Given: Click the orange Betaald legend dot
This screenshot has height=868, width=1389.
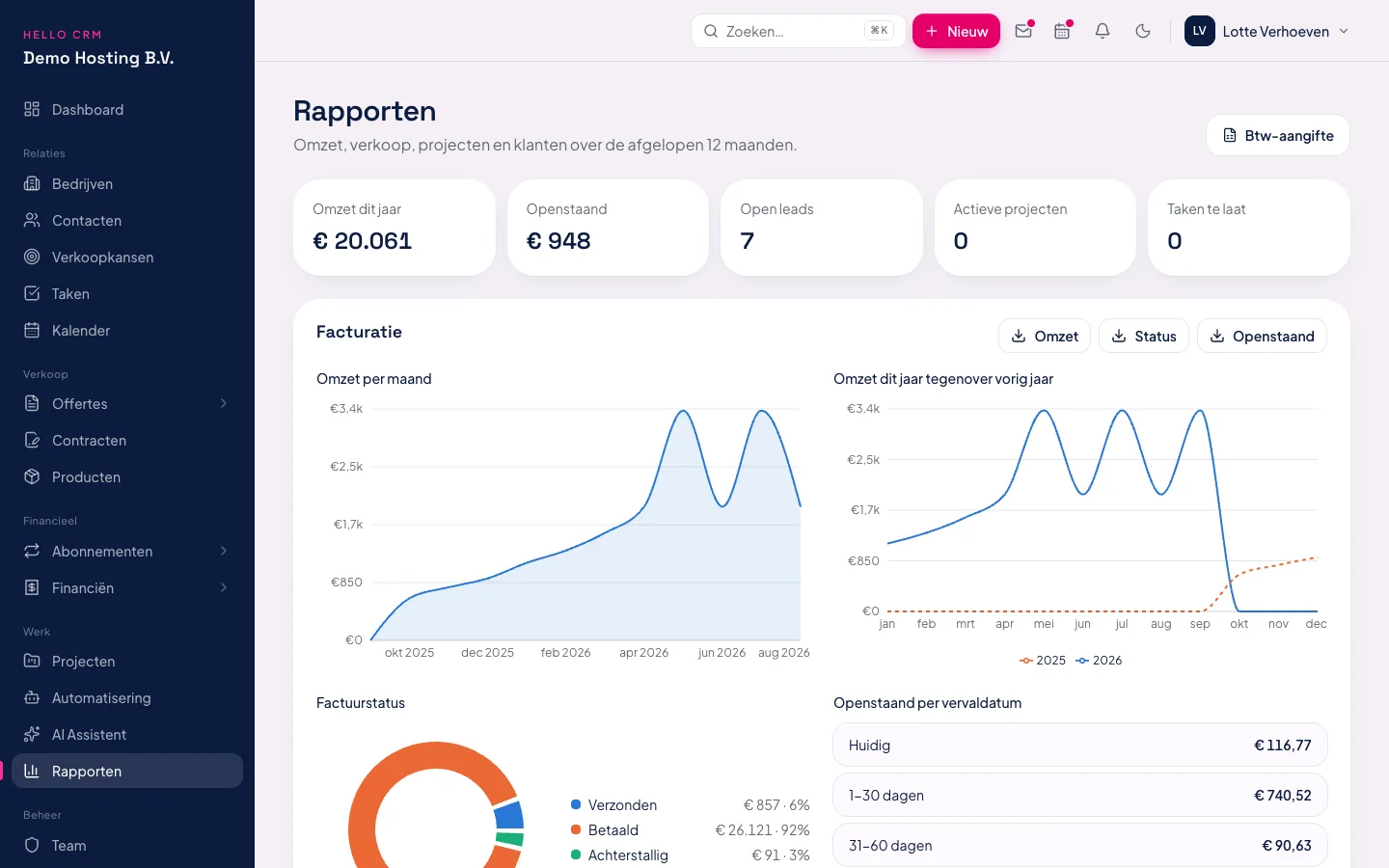Looking at the screenshot, I should [576, 829].
